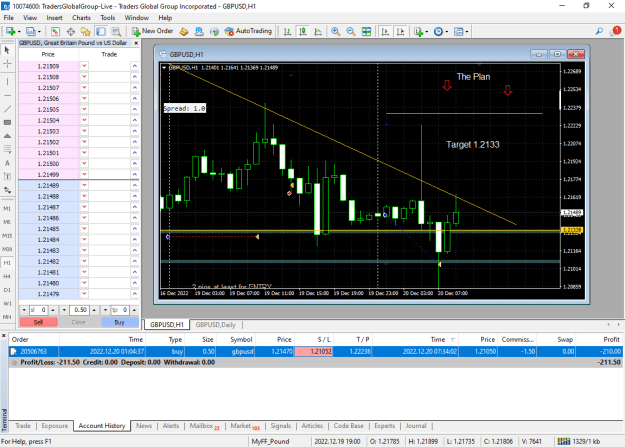The height and width of the screenshot is (447, 625).
Task: Select the Vertical Line drawing tool
Action: click(x=7, y=82)
